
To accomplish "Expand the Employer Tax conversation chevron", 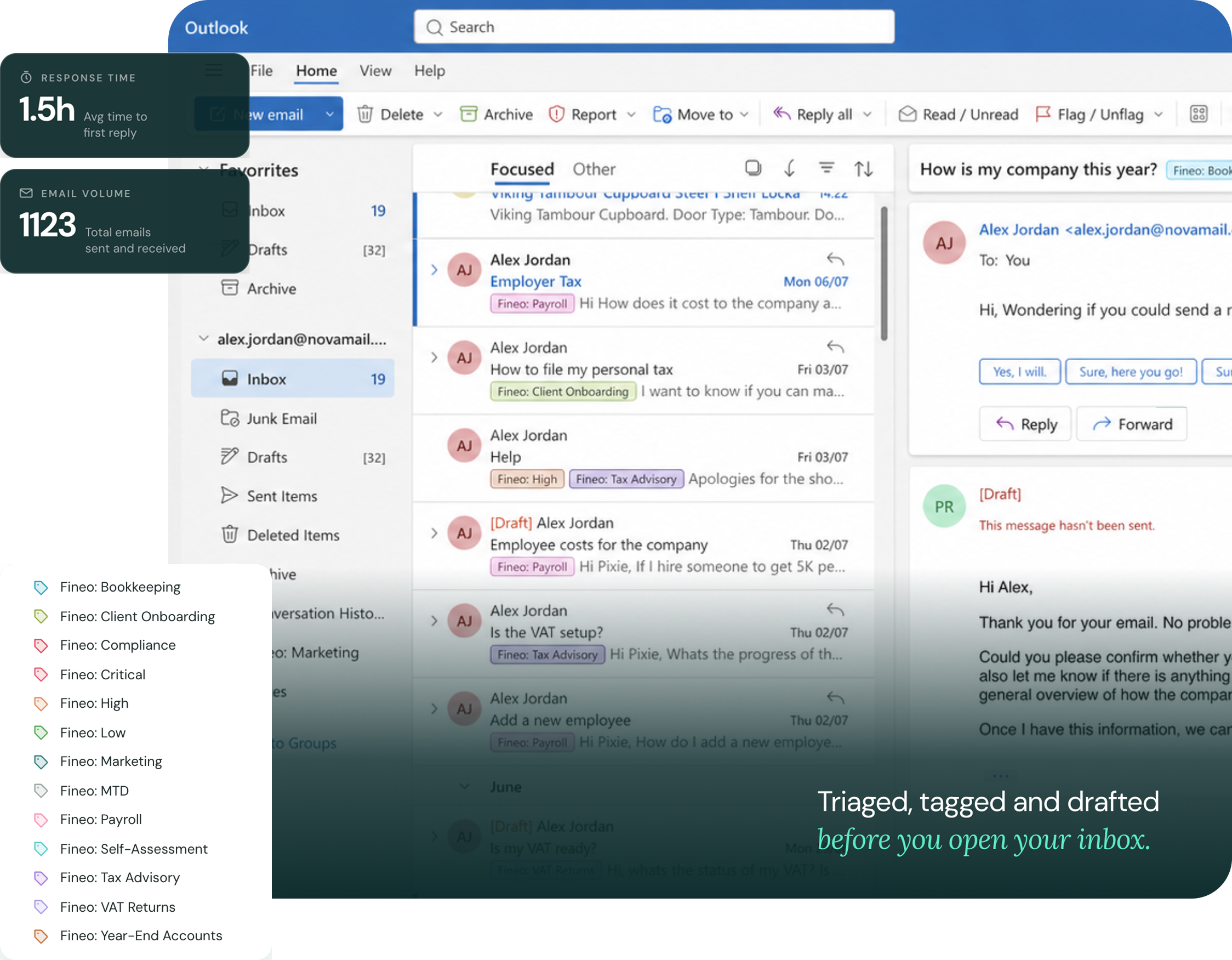I will (434, 270).
